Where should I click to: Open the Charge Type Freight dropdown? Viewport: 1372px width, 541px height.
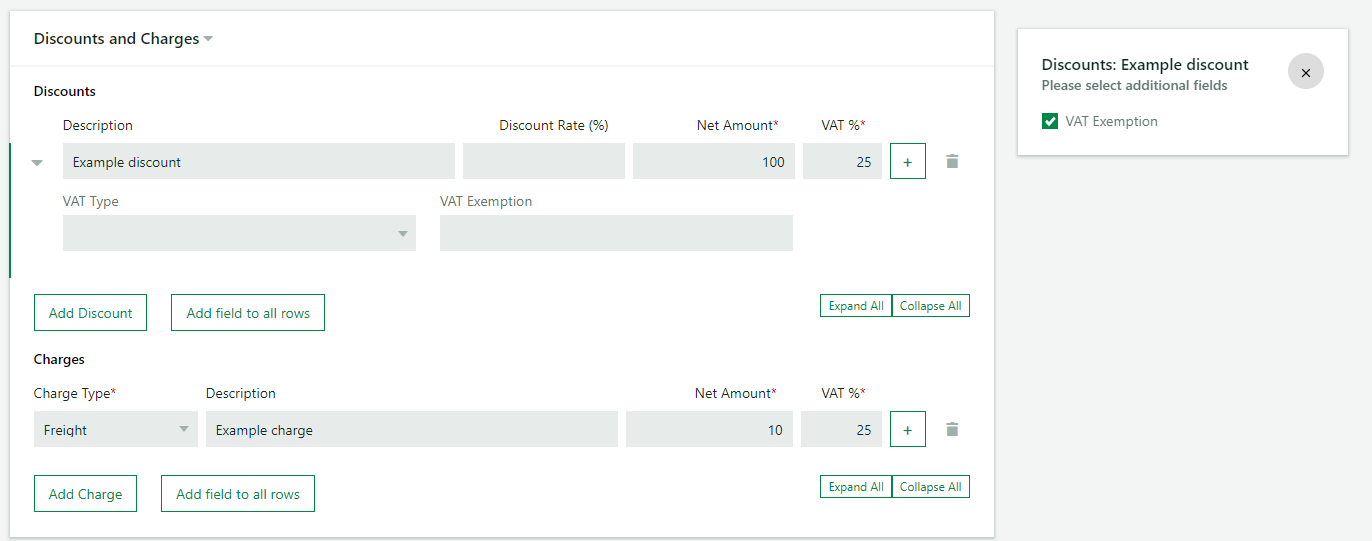[x=116, y=429]
